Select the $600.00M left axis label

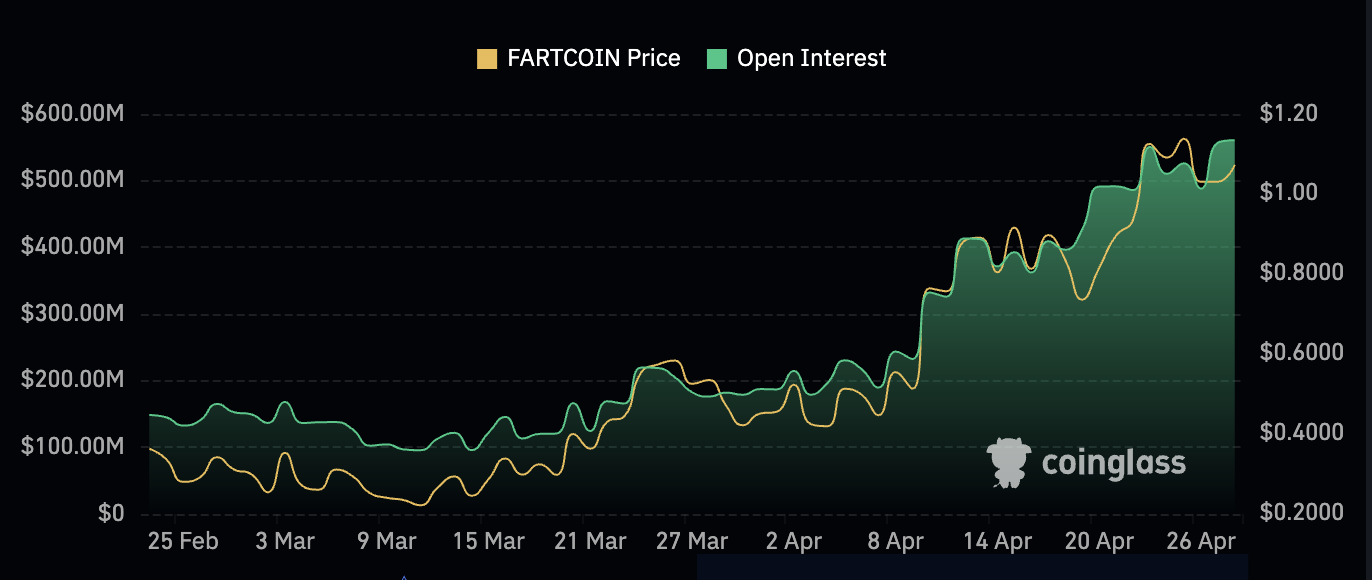(72, 114)
